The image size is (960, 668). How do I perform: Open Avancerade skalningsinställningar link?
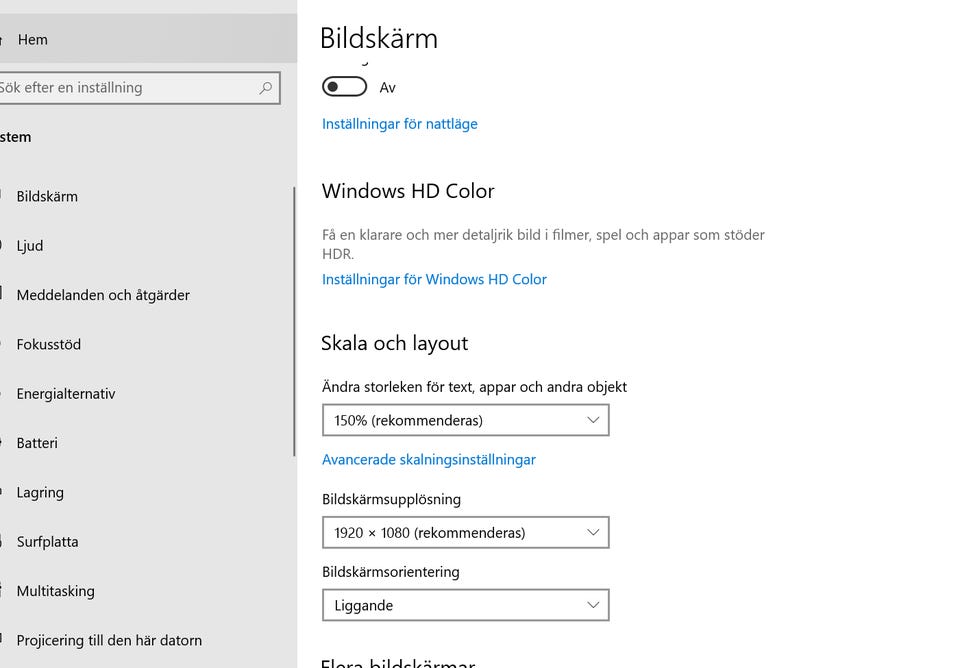point(429,459)
